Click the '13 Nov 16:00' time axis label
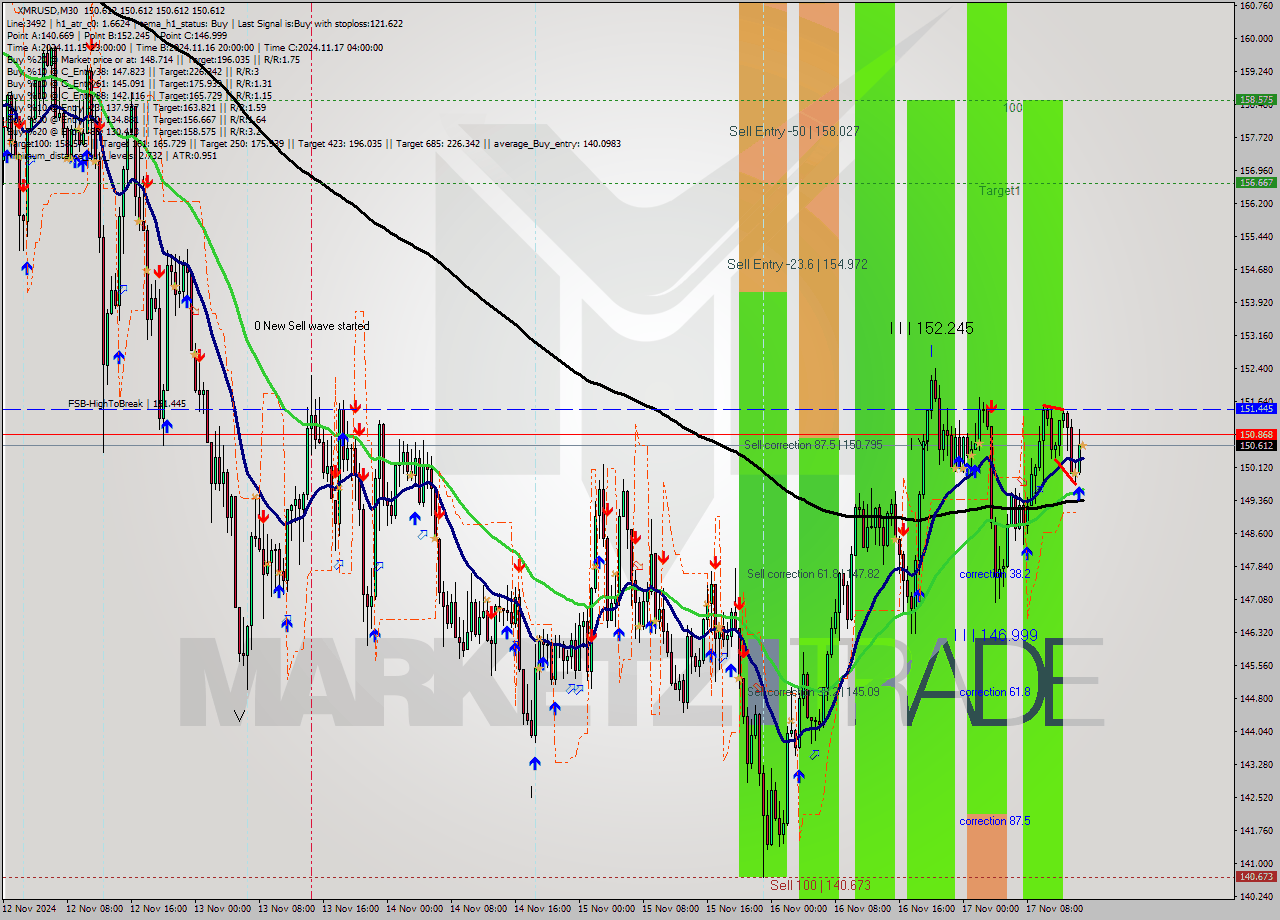The width and height of the screenshot is (1280, 920). (352, 909)
